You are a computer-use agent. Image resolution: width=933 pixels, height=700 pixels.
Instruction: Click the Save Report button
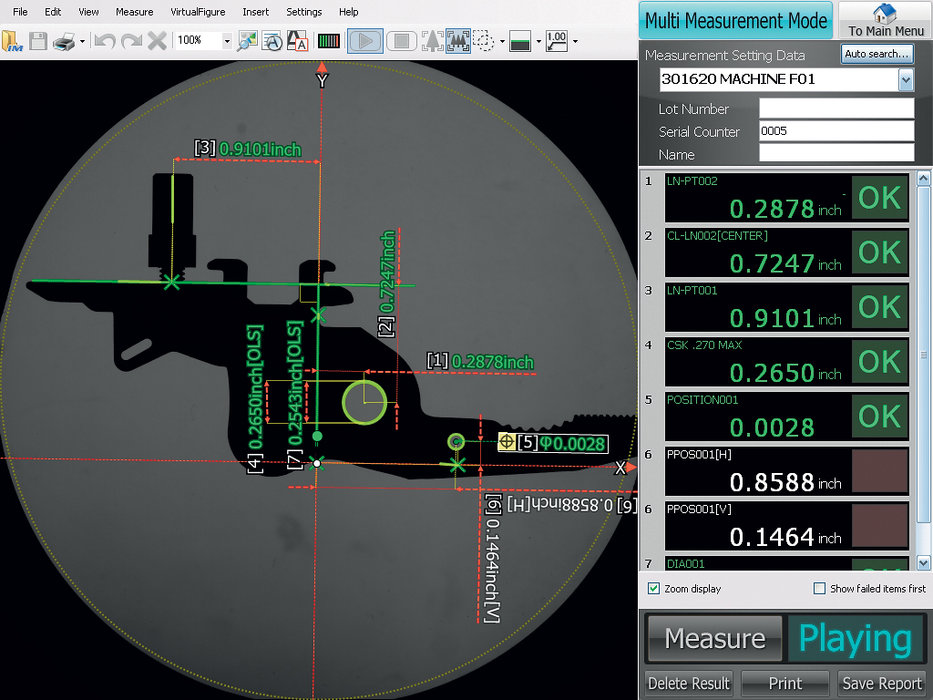(x=881, y=684)
